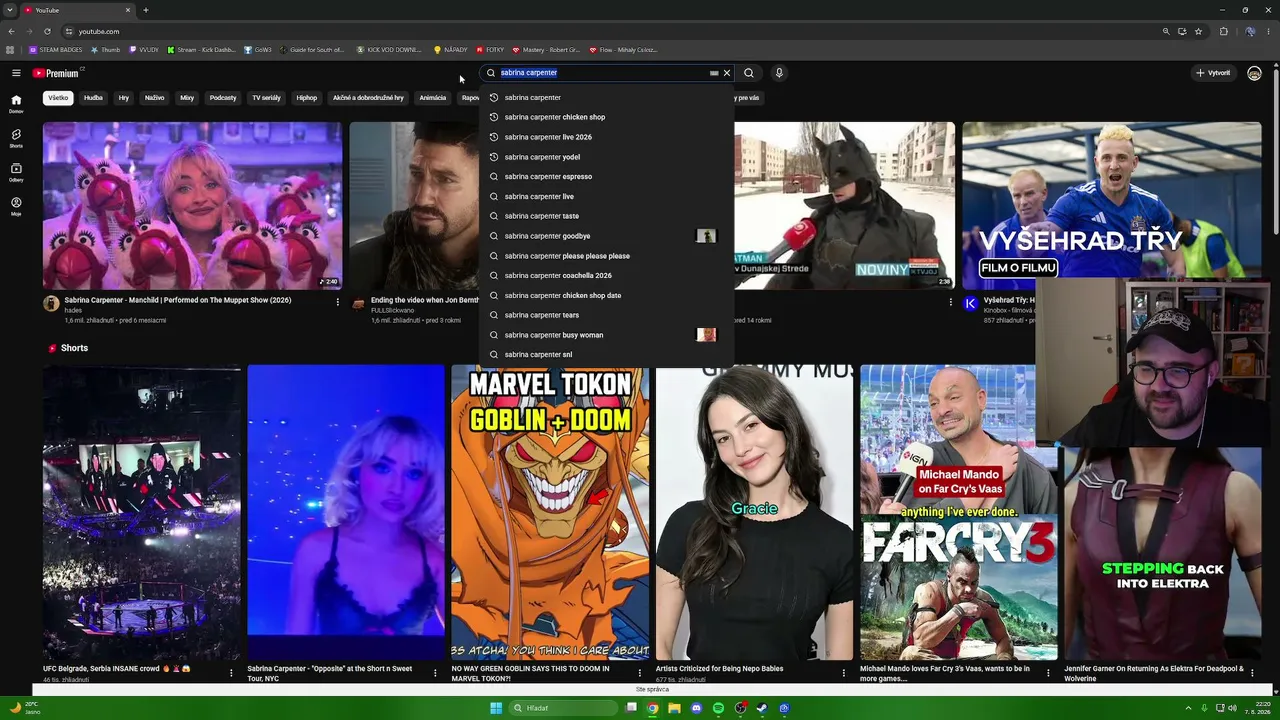Viewport: 1280px width, 720px height.
Task: Choose suggestion "sabrina carpenter taste"
Action: tap(606, 216)
